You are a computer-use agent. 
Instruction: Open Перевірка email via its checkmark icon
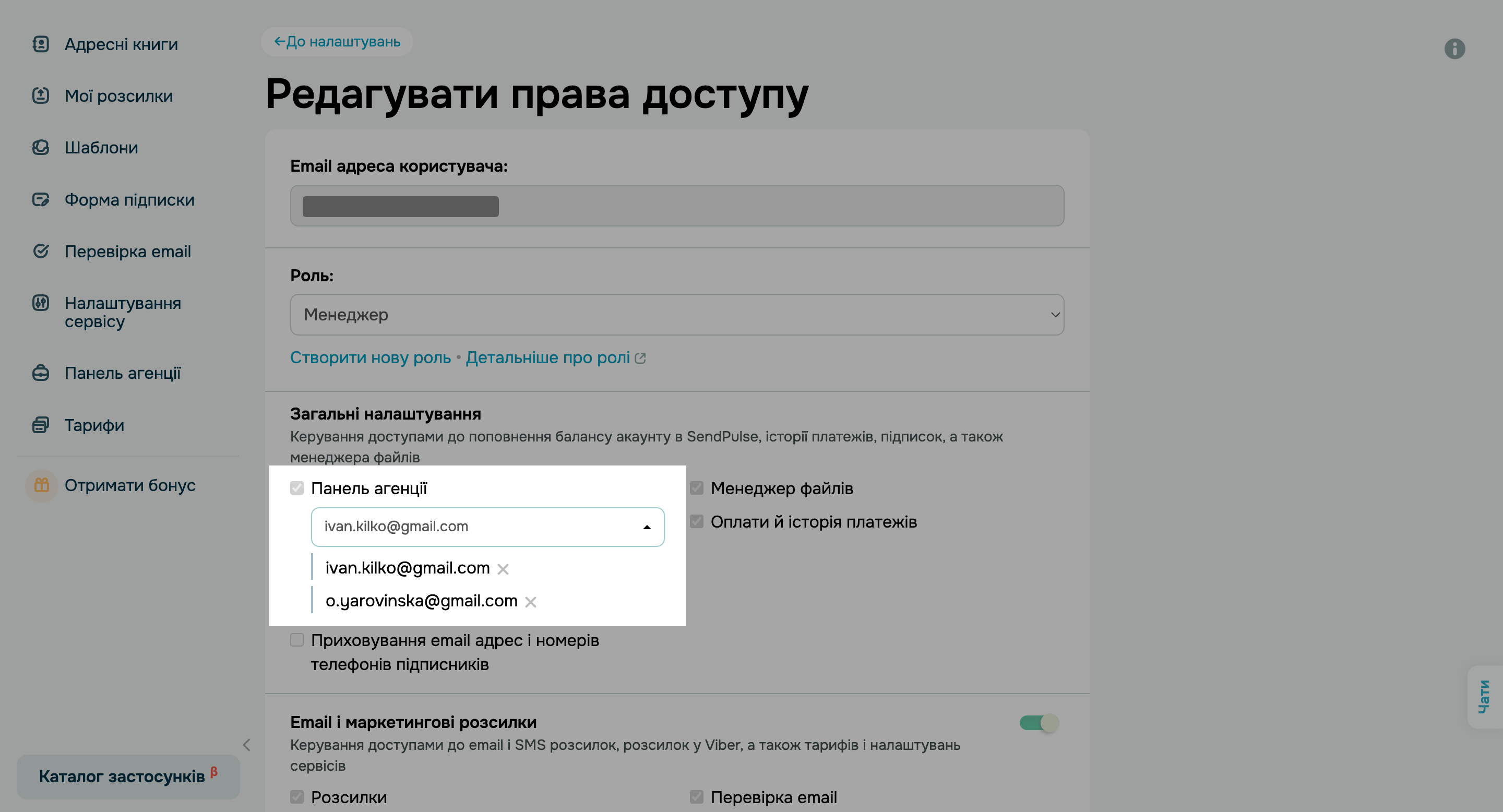coord(41,251)
